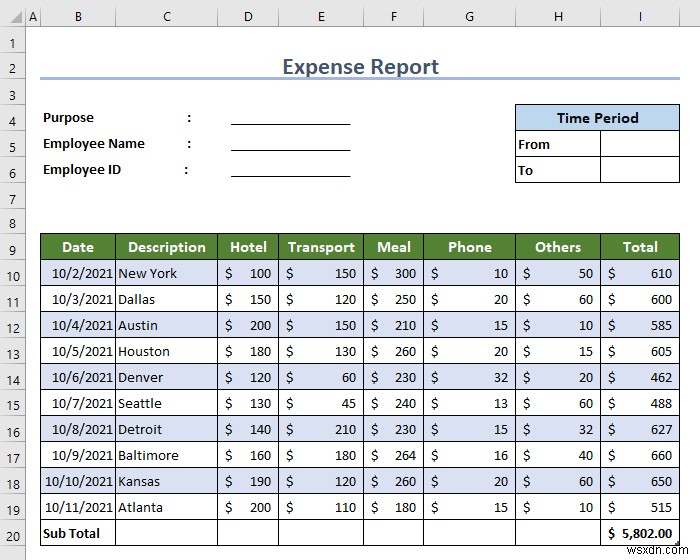Viewport: 700px width, 560px height.
Task: Click the Transport column heading
Action: [x=321, y=247]
